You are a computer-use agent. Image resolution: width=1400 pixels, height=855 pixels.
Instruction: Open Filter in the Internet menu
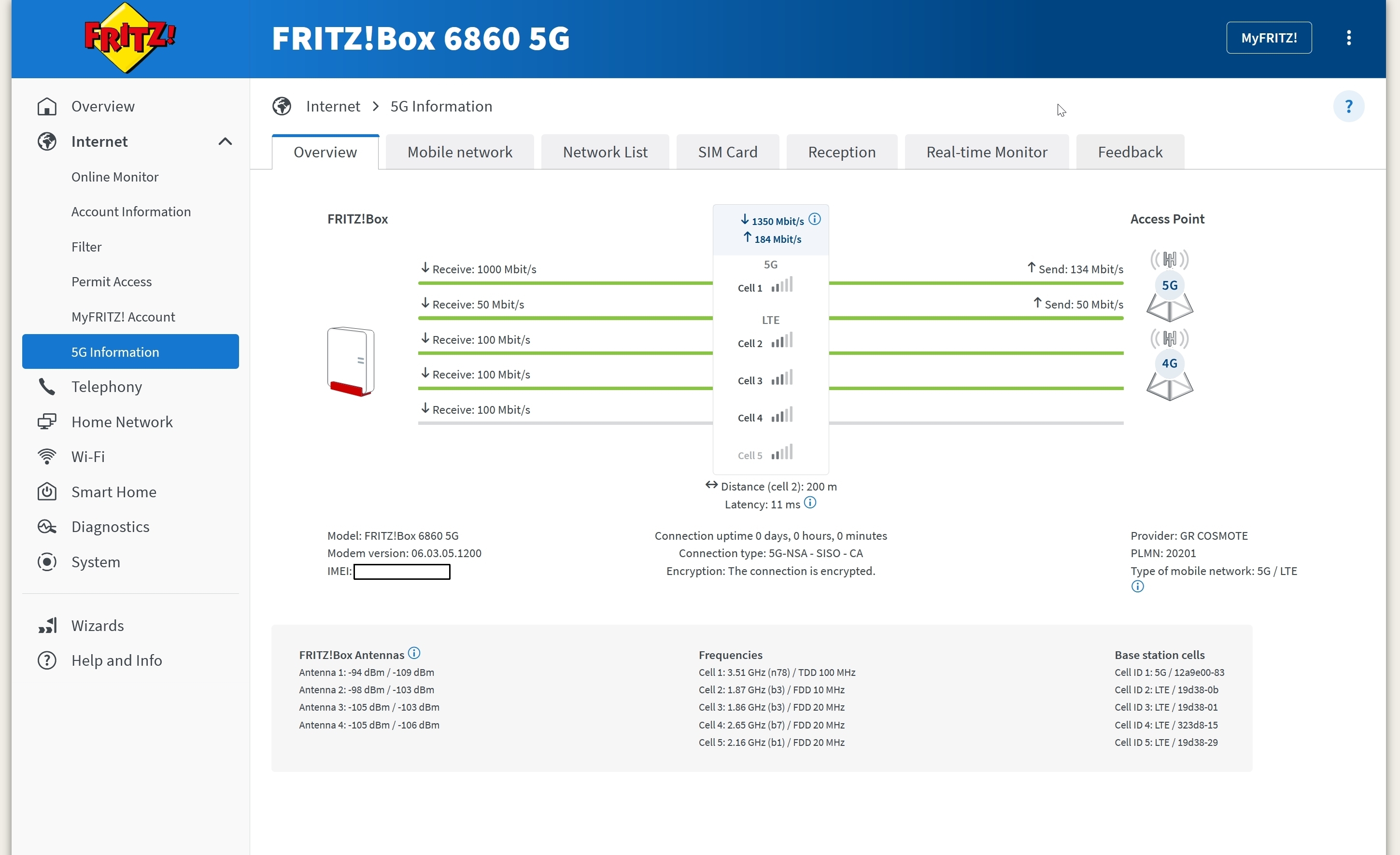86,247
